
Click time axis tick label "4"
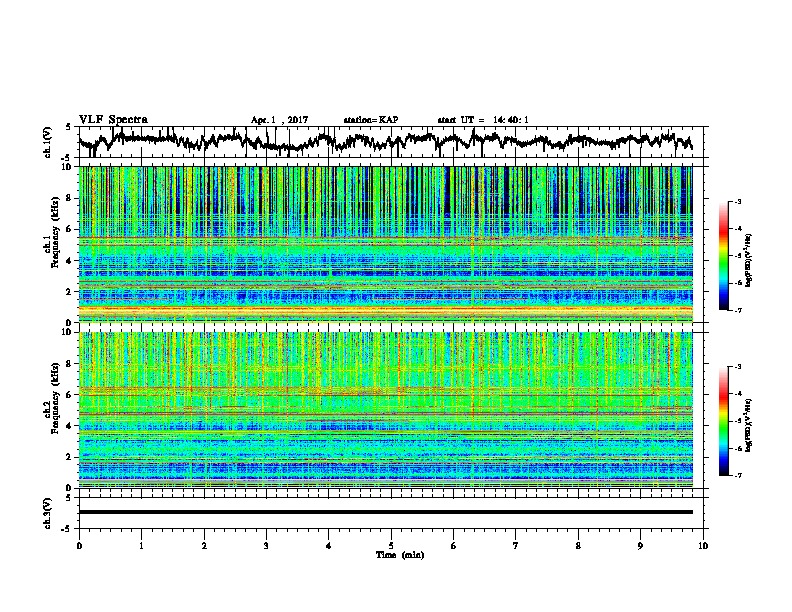point(329,546)
